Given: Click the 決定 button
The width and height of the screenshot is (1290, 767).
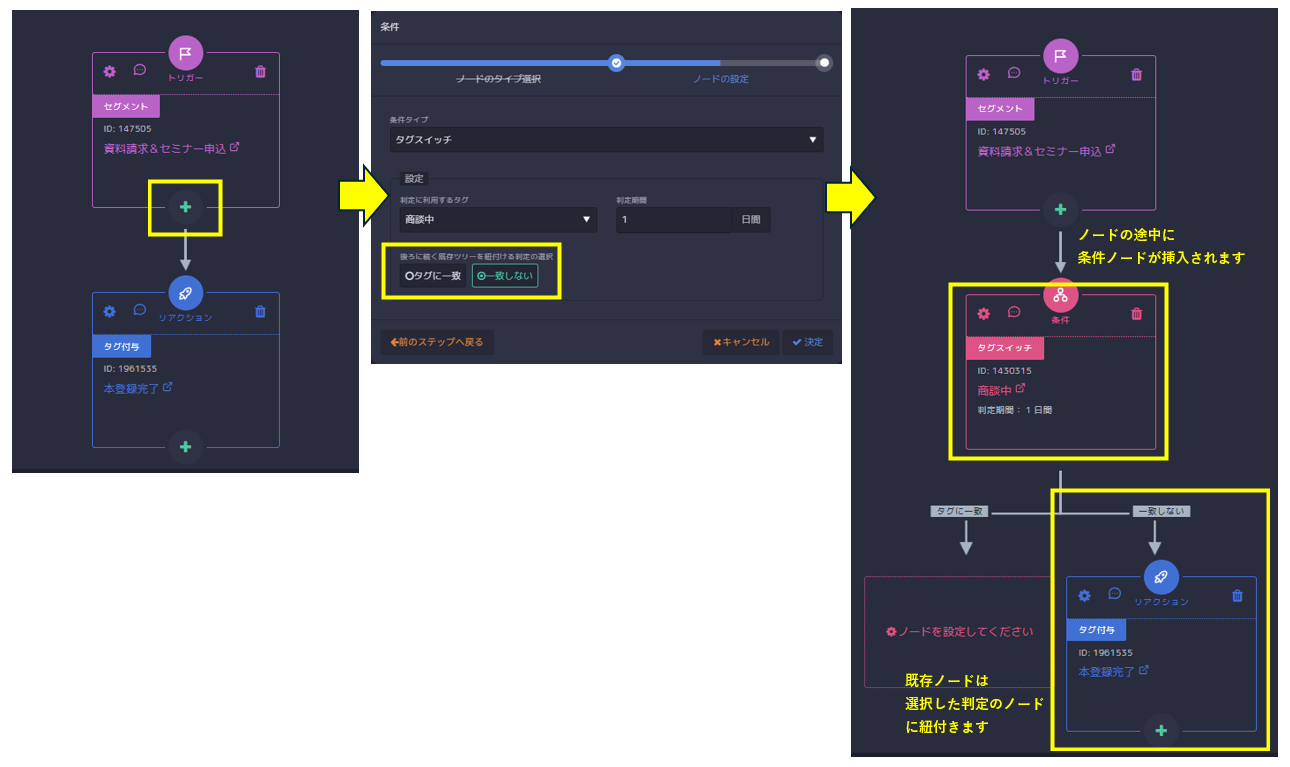Looking at the screenshot, I should click(807, 342).
